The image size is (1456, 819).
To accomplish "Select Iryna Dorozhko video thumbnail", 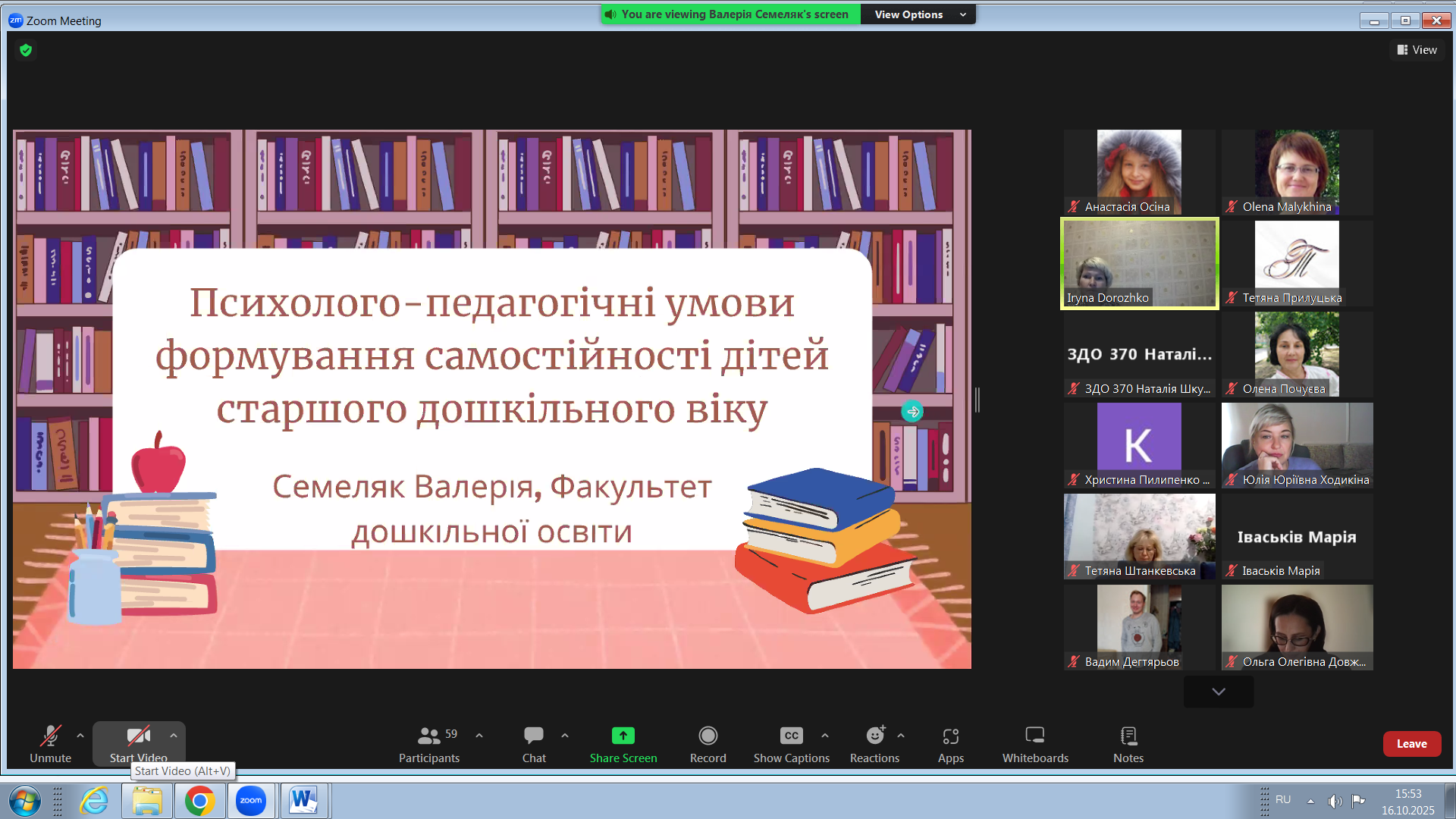I will (1139, 263).
